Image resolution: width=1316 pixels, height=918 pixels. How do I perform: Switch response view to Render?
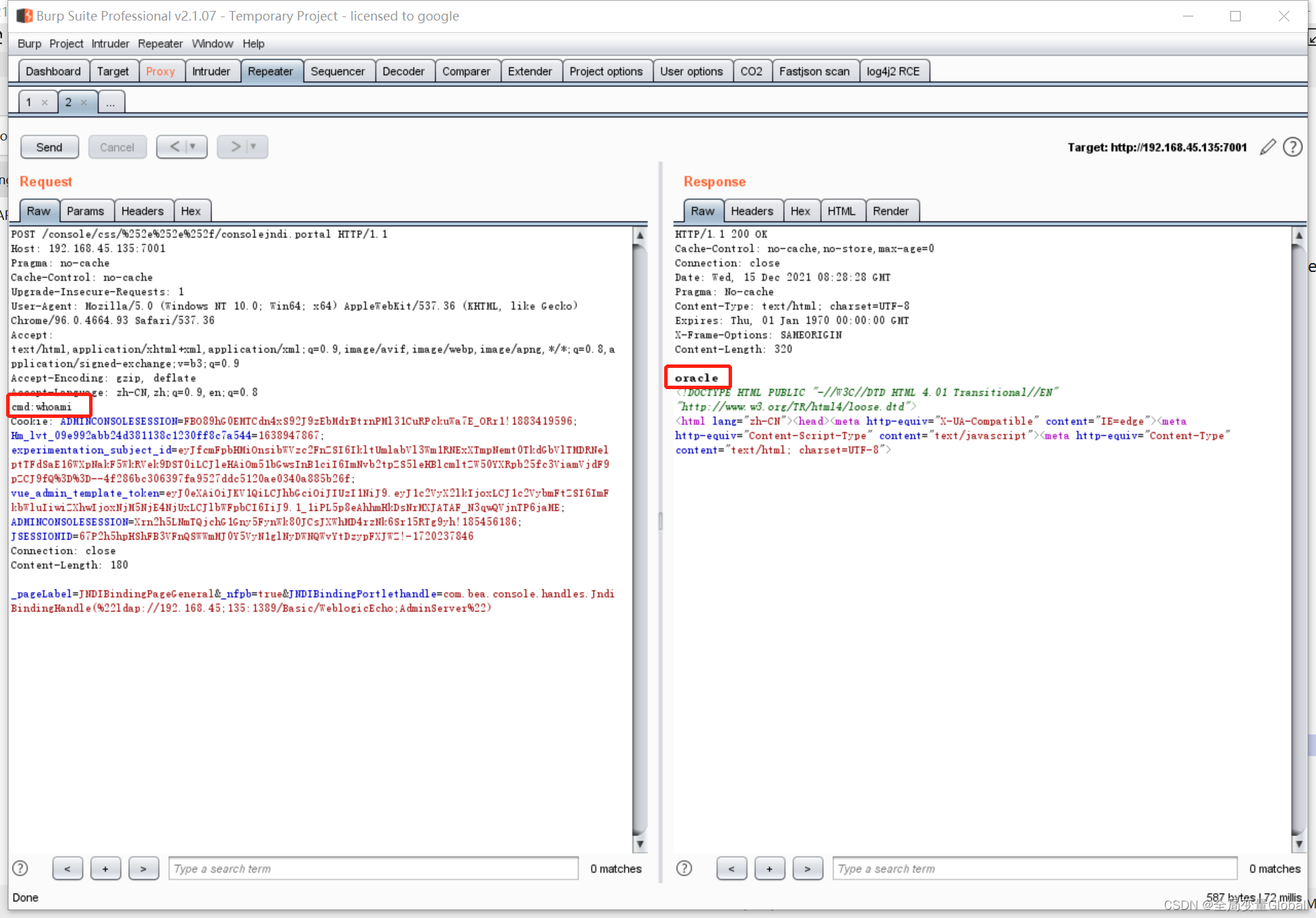coord(891,211)
